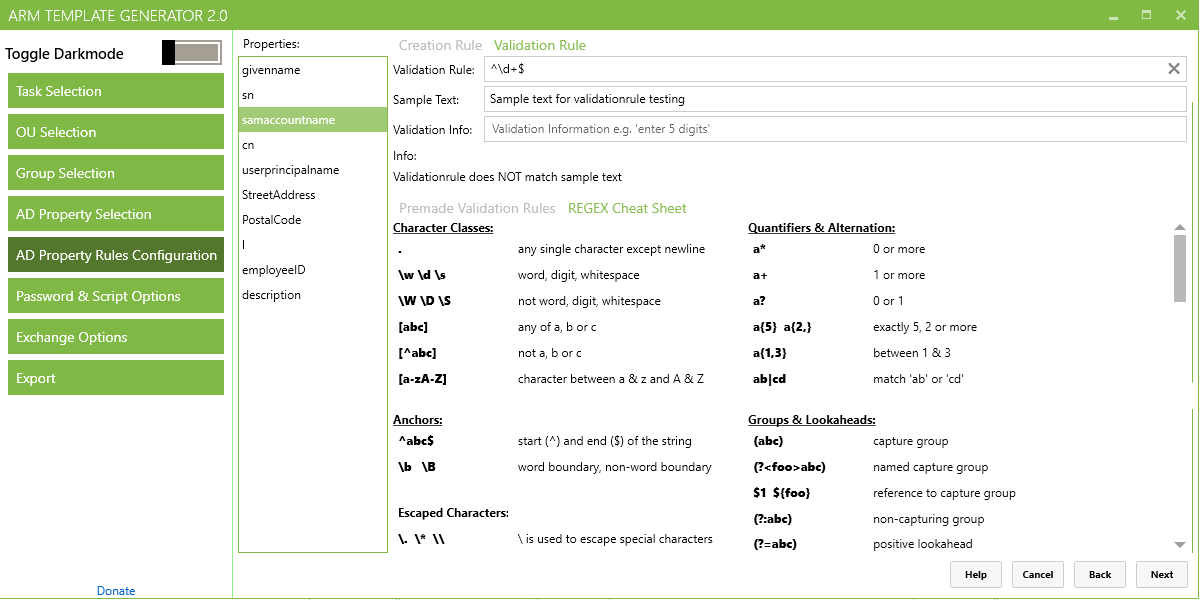
Task: Clear the Validation Rule field with X icon
Action: (x=1174, y=69)
